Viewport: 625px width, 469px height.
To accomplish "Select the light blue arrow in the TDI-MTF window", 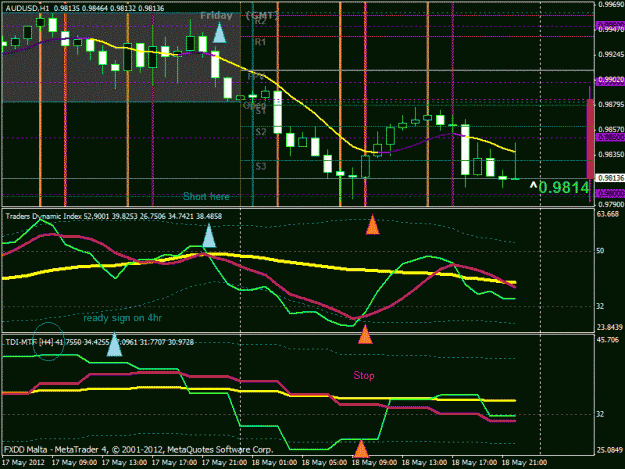I will tap(114, 345).
